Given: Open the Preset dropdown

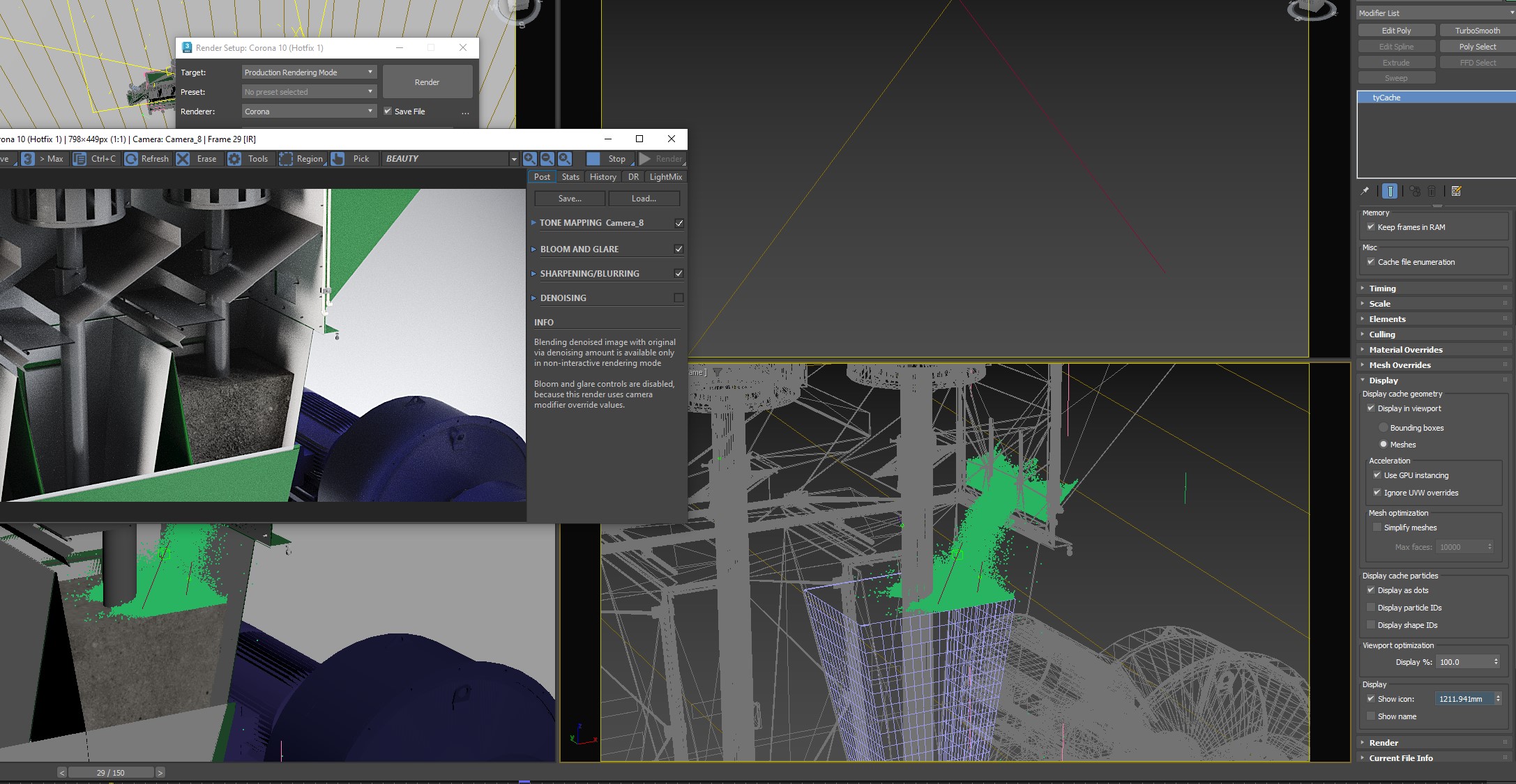Looking at the screenshot, I should point(309,92).
